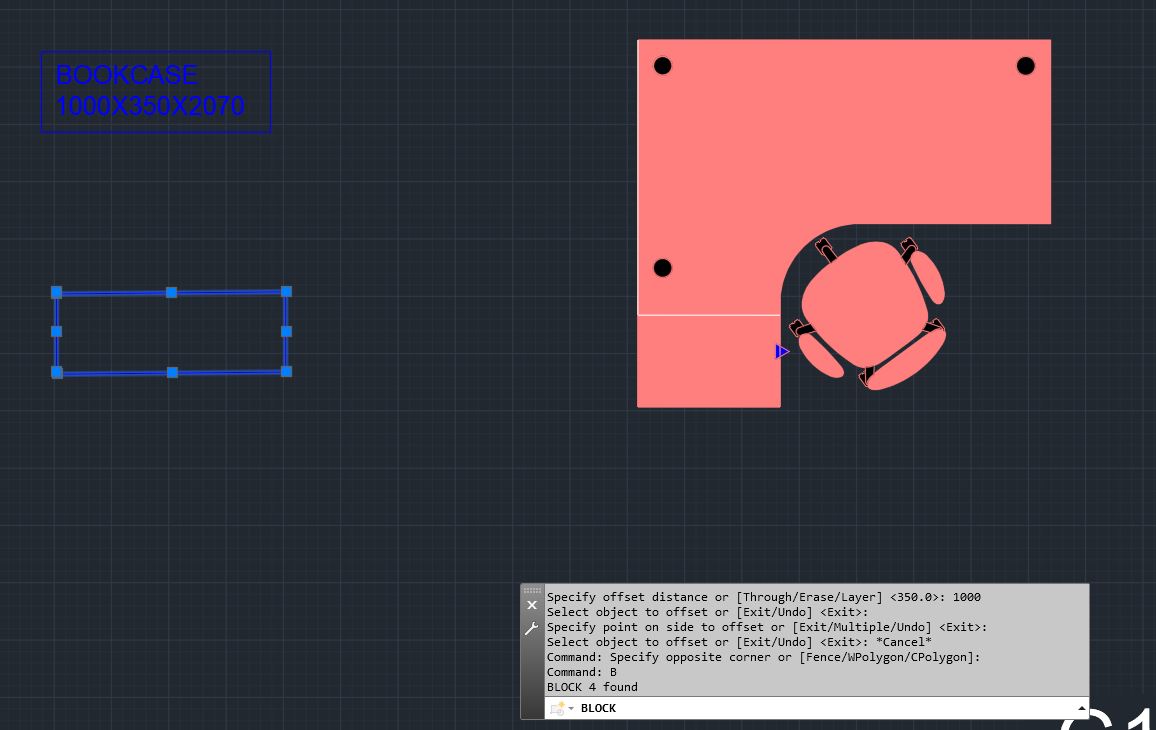Open the dropdown arrow beside the BLOCK suggestion icon
Screen dimensions: 1156x730
pos(571,709)
